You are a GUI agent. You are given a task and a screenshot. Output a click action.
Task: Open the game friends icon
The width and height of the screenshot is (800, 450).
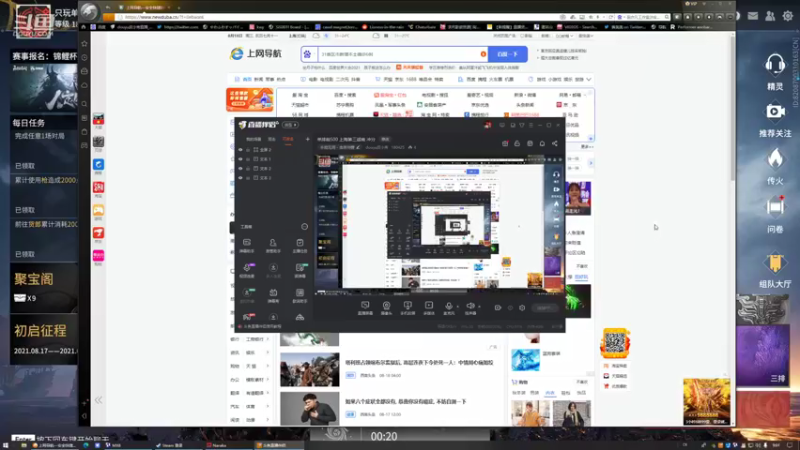pyautogui.click(x=770, y=16)
